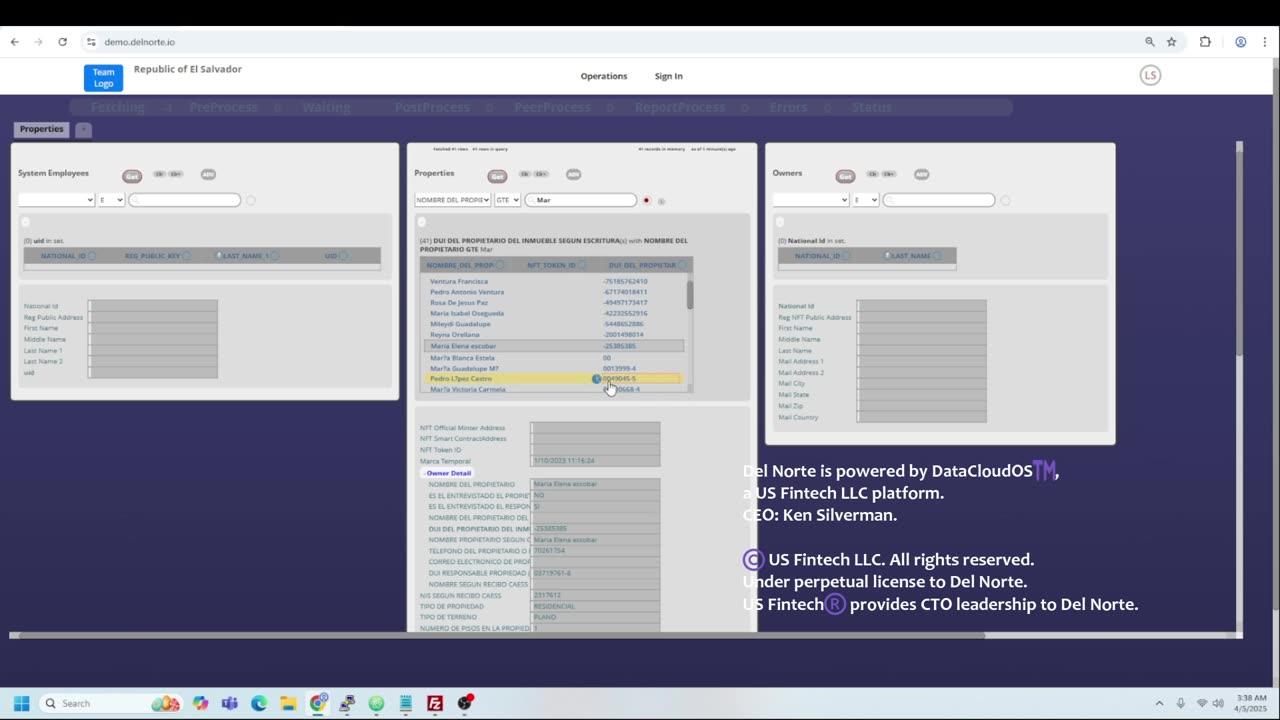Click ADV button in System Employees panel

[x=208, y=174]
